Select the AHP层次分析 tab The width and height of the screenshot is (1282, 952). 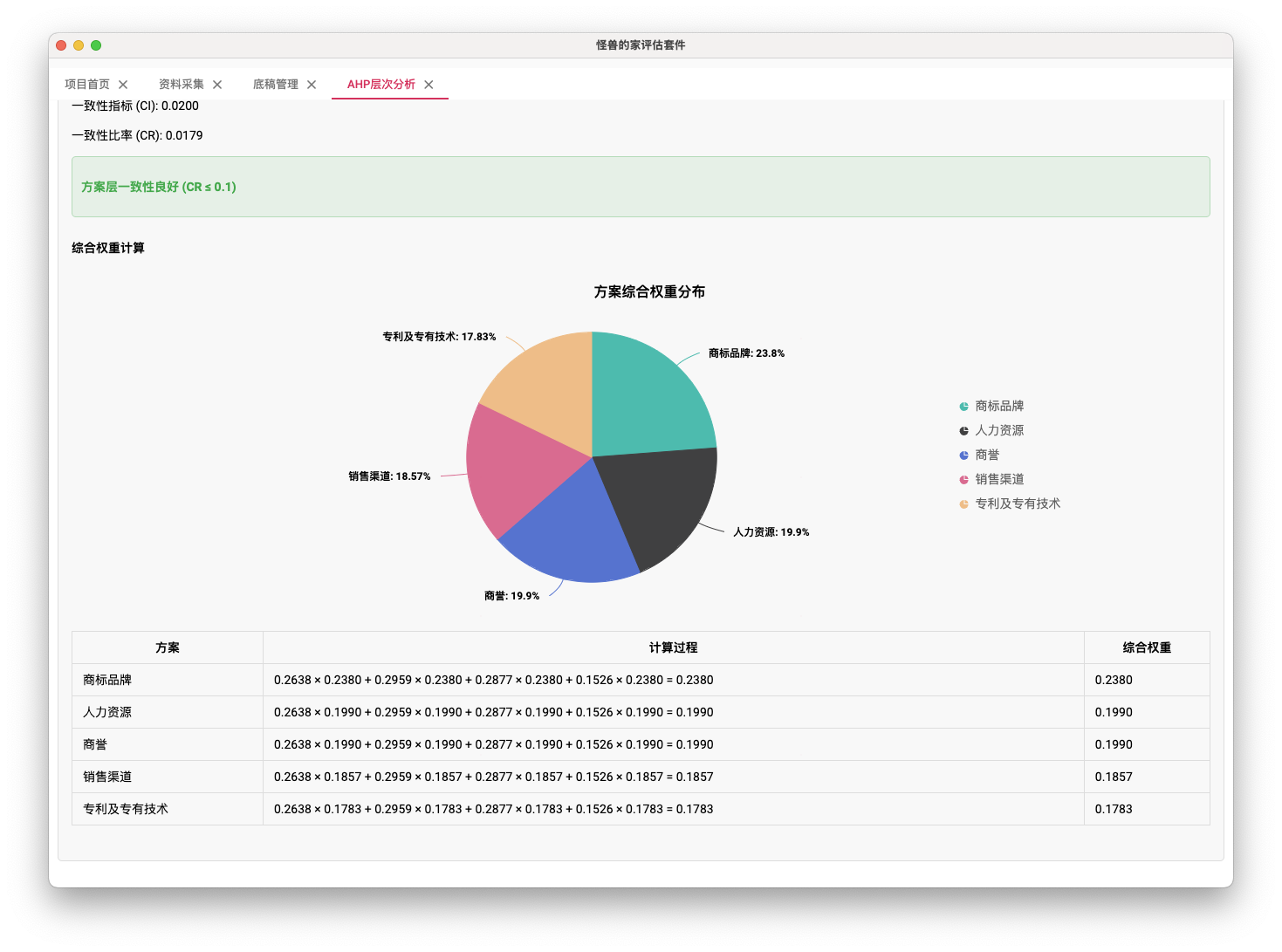(381, 85)
